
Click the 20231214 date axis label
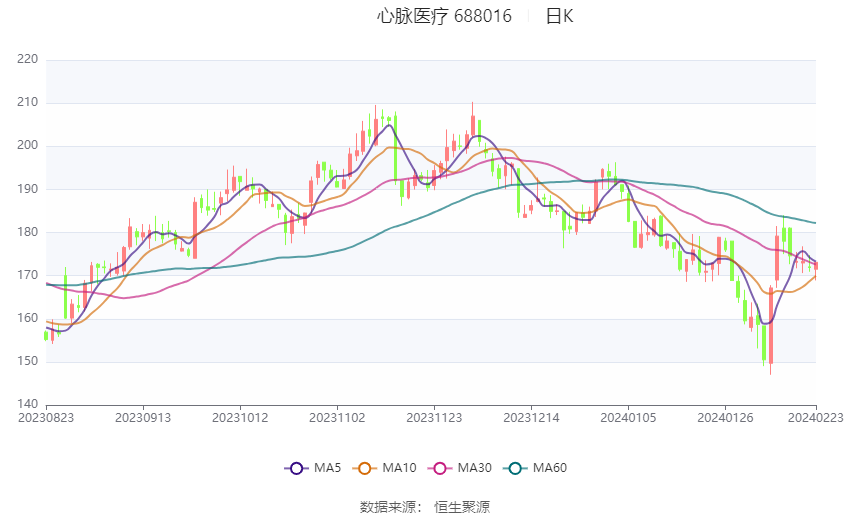coord(531,418)
